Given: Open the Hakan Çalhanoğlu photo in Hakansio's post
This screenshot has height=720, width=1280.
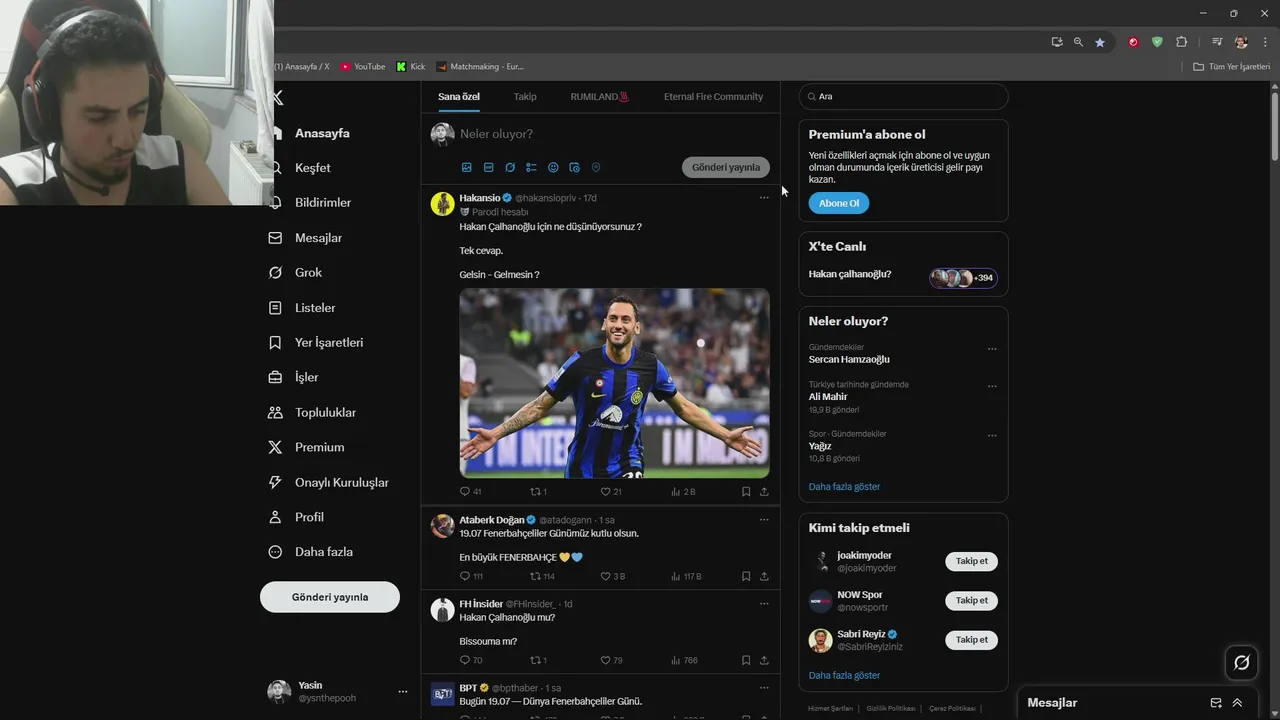Looking at the screenshot, I should (x=614, y=383).
